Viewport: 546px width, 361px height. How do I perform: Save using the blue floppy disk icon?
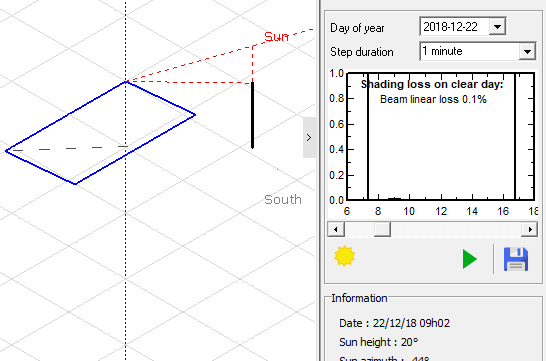(x=516, y=259)
